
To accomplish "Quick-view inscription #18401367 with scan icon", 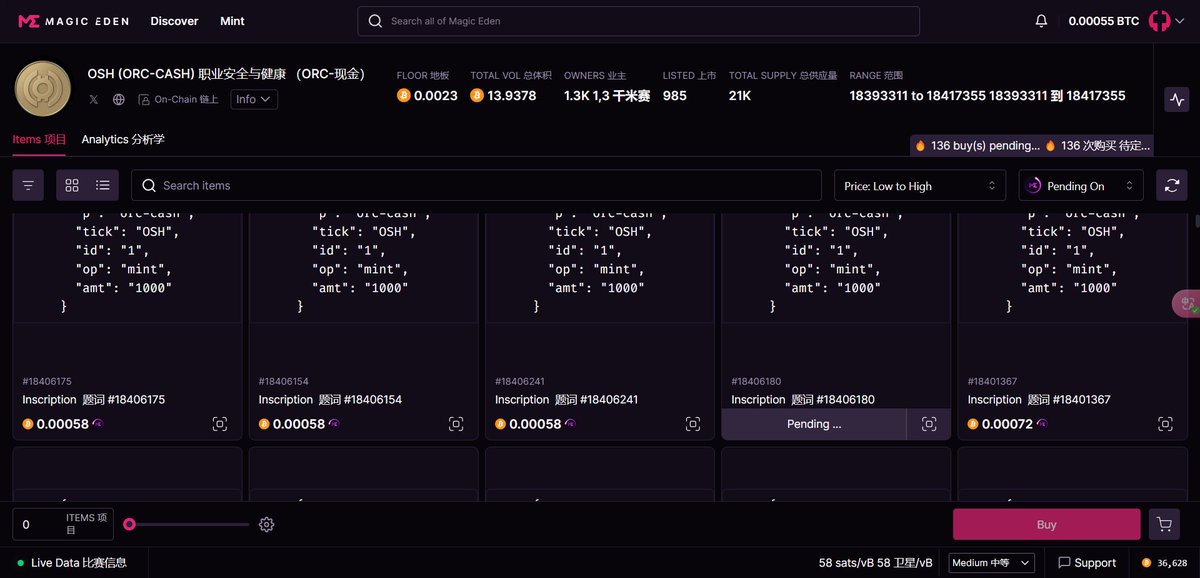I will click(1165, 424).
